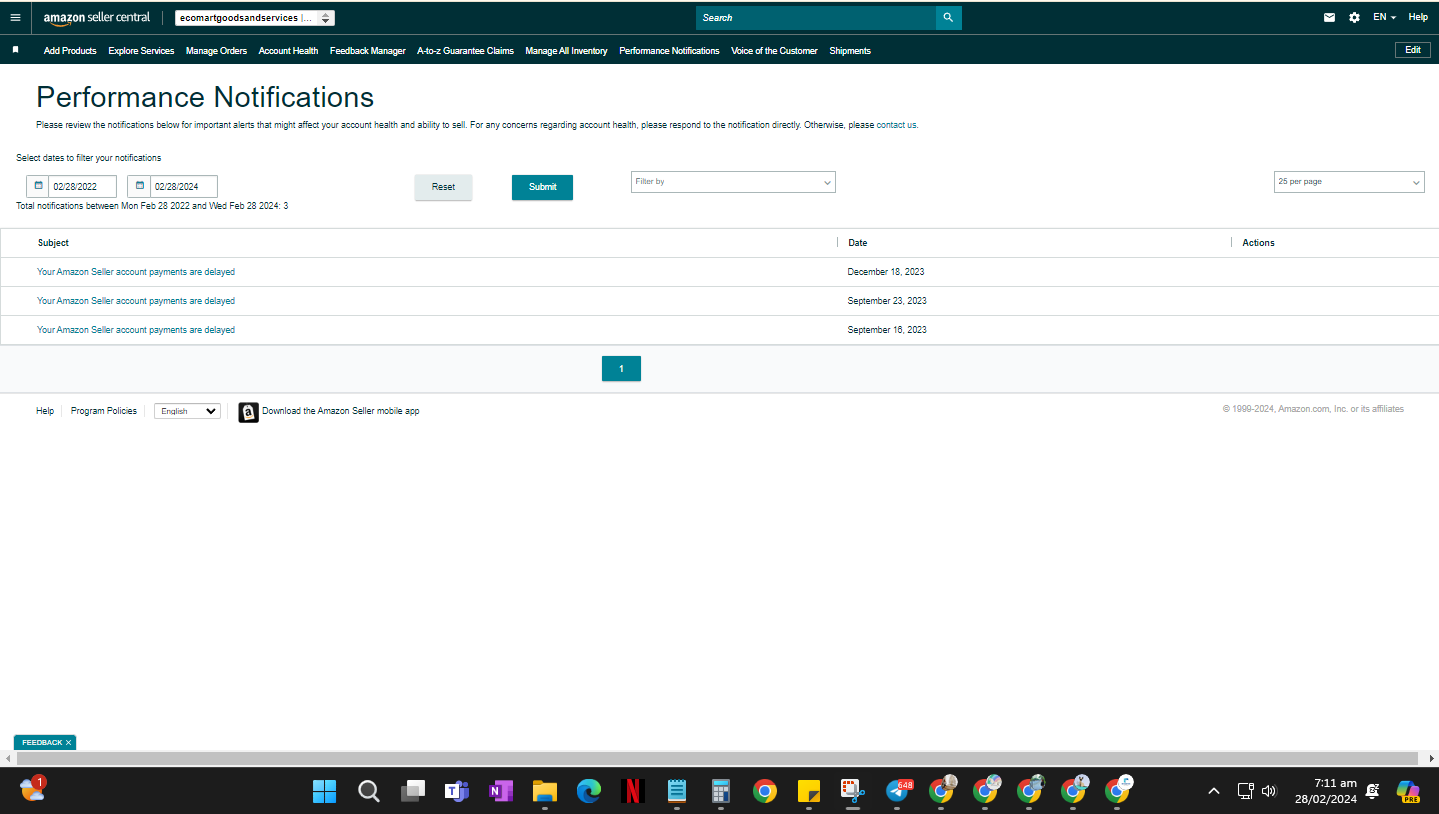Viewport: 1439px width, 814px height.
Task: Open Account Health page
Action: coord(288,51)
